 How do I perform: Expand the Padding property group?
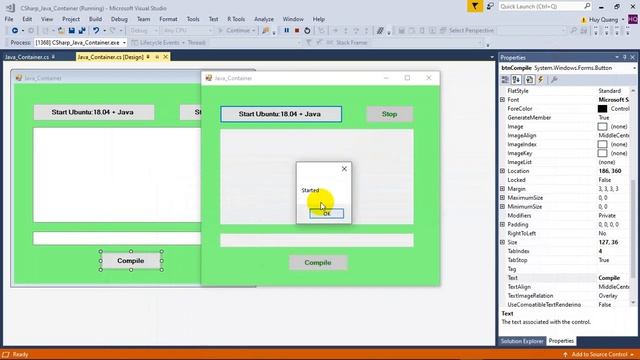click(x=502, y=224)
